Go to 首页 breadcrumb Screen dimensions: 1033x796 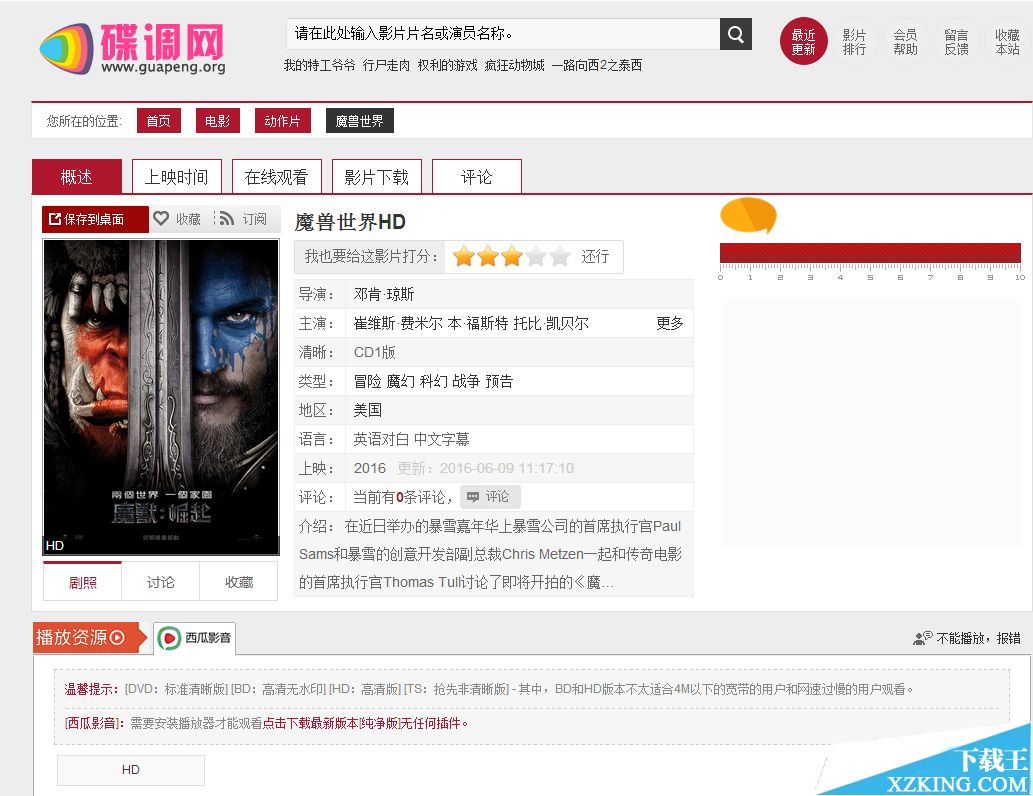159,121
